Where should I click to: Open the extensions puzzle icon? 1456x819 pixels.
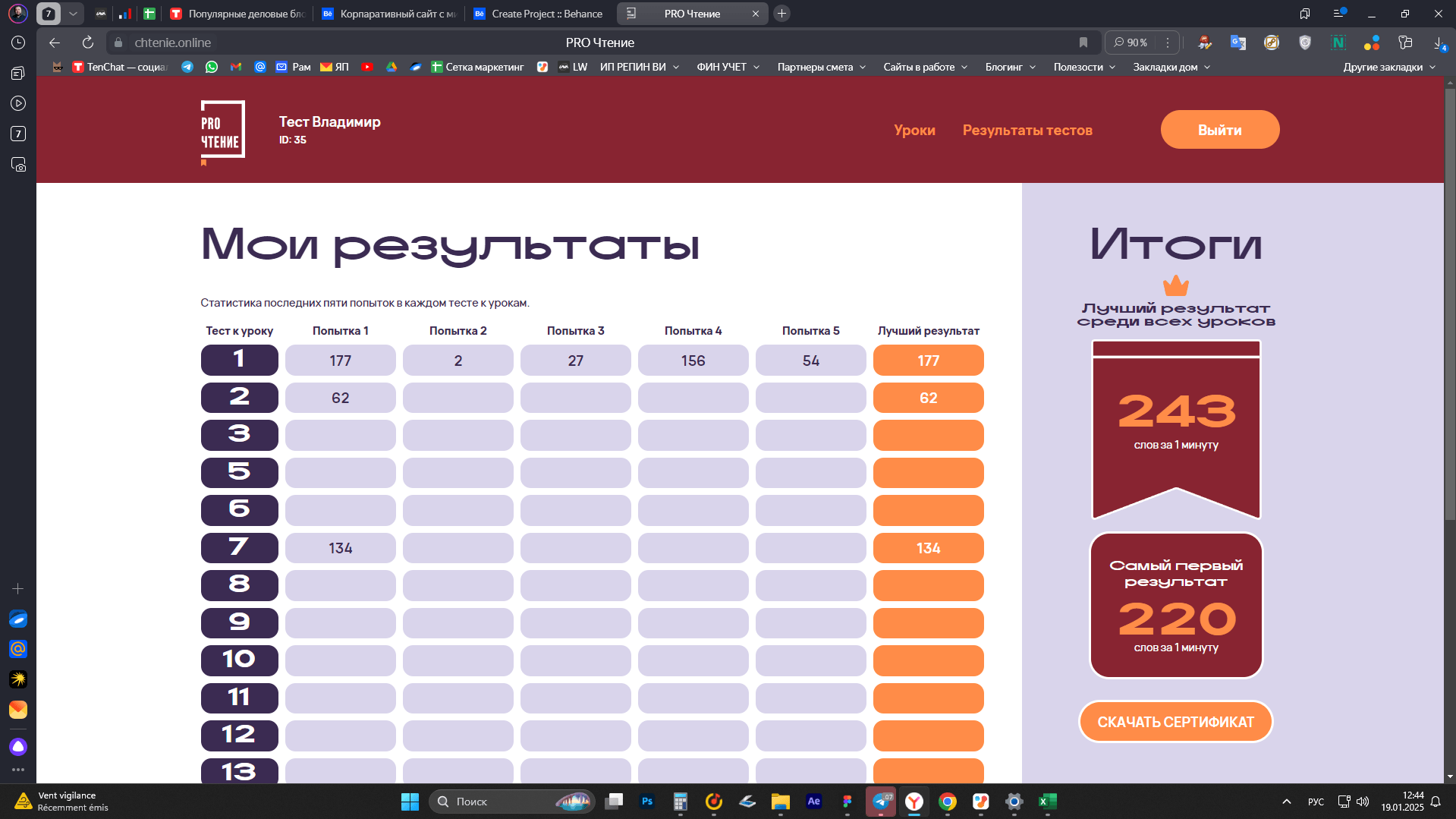click(1405, 43)
